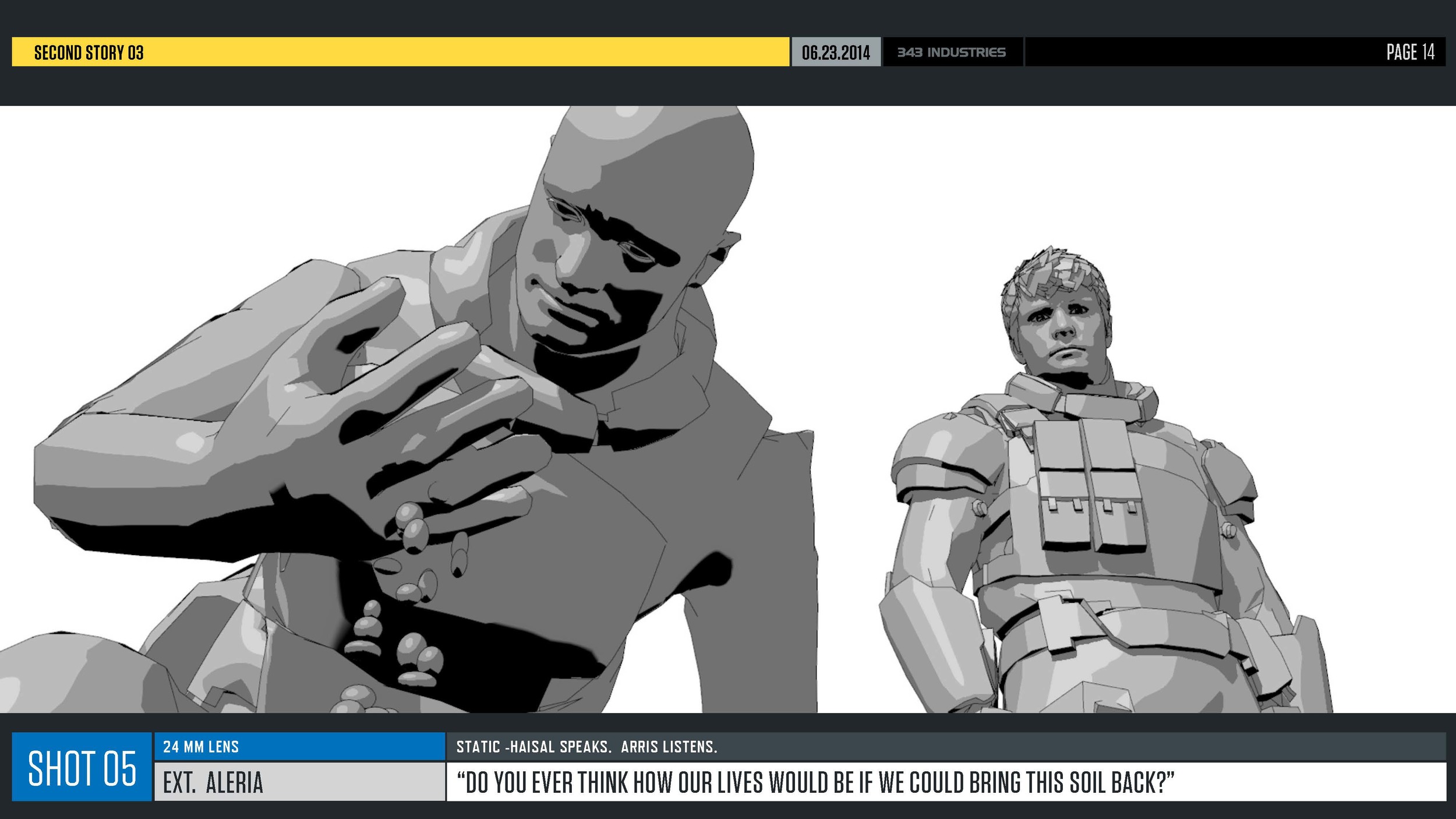
Task: Click the "STATIC -HAISAL SPEAKS. ARRIS LISTENS." description
Action: point(586,747)
